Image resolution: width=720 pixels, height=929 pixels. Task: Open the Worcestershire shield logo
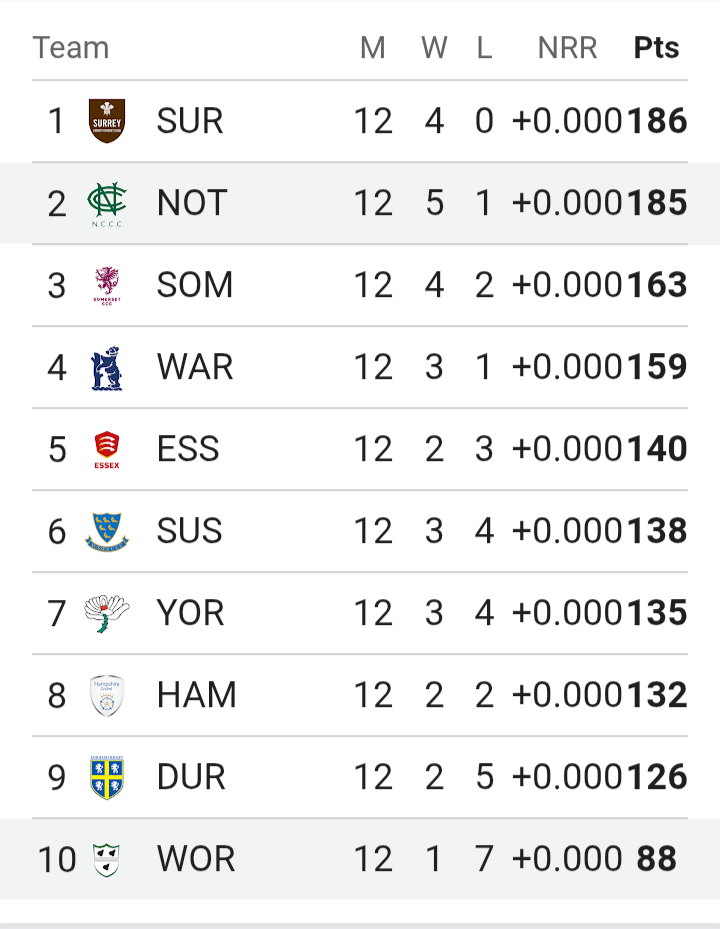click(x=107, y=860)
